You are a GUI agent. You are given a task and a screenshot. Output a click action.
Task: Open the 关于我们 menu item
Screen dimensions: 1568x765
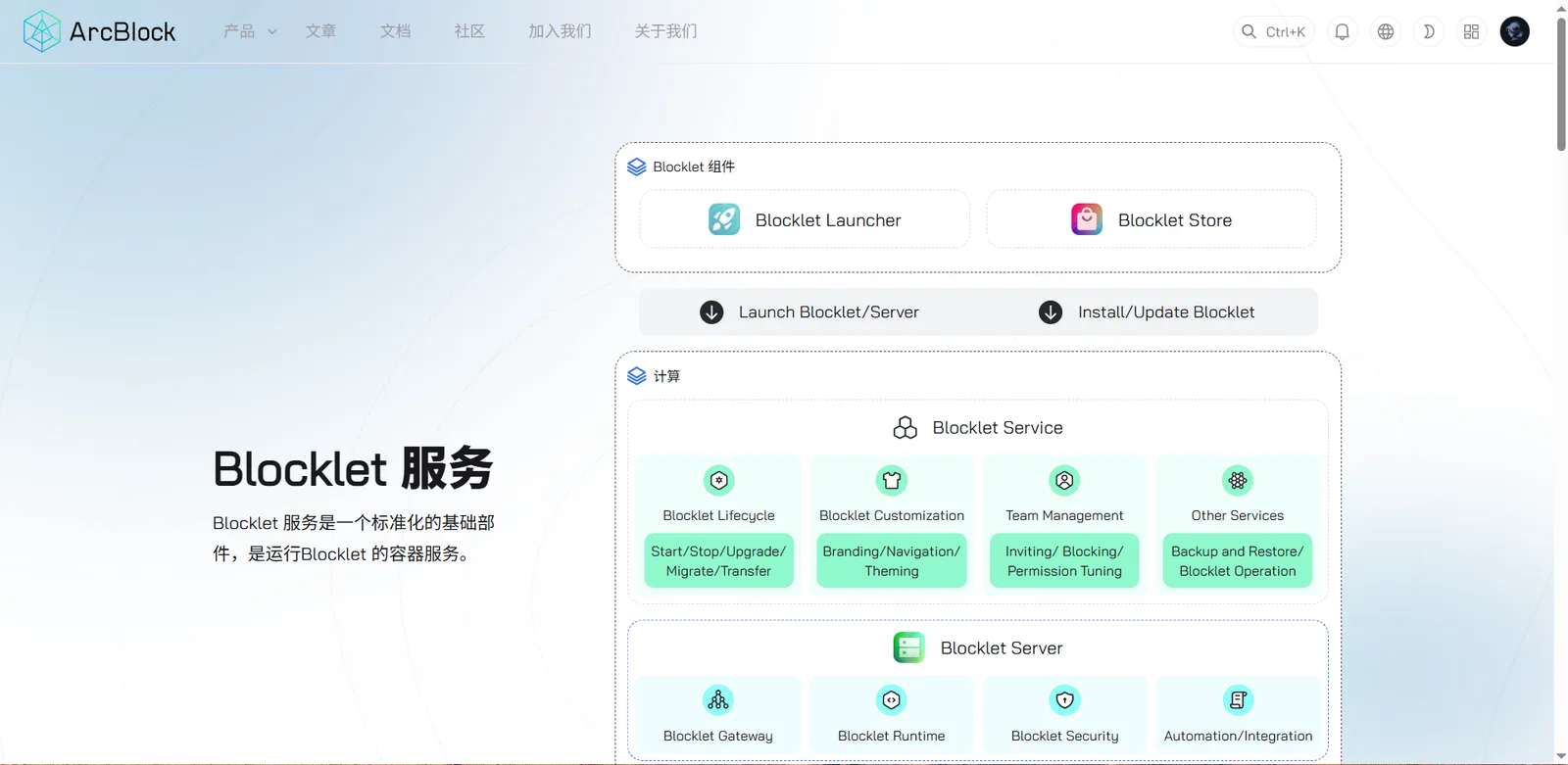pos(665,31)
